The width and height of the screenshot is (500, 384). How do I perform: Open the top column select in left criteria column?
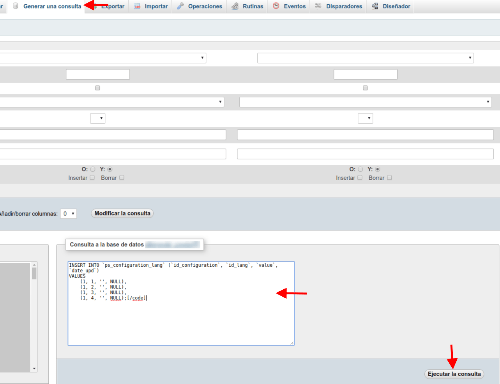click(x=103, y=58)
